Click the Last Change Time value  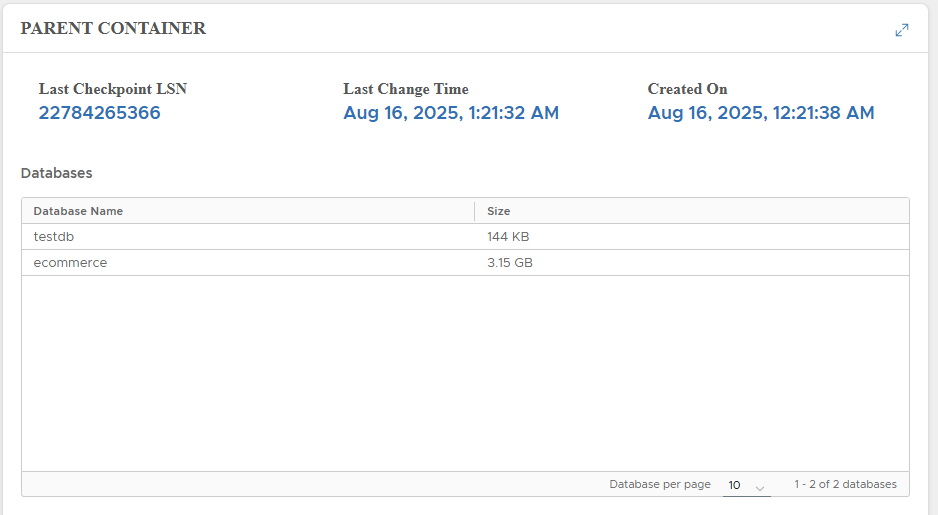point(451,113)
